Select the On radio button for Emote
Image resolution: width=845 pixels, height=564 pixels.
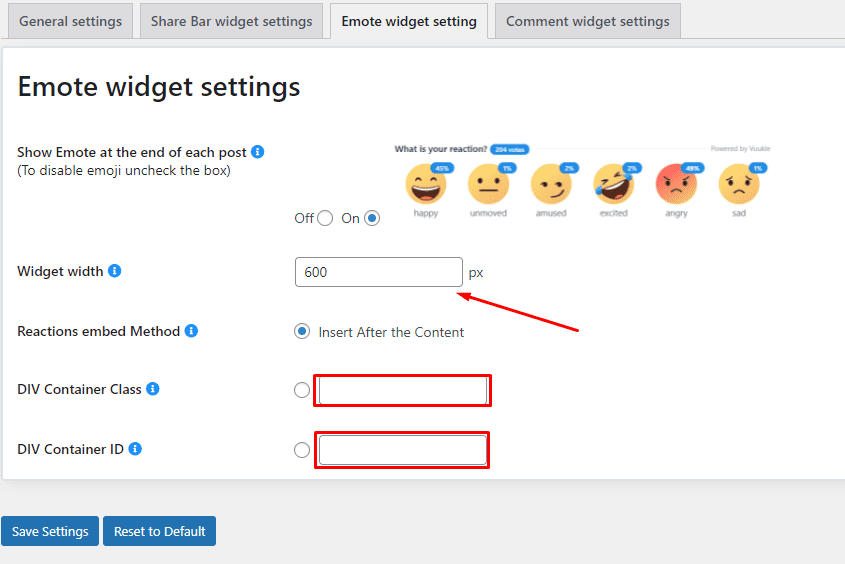coord(372,218)
